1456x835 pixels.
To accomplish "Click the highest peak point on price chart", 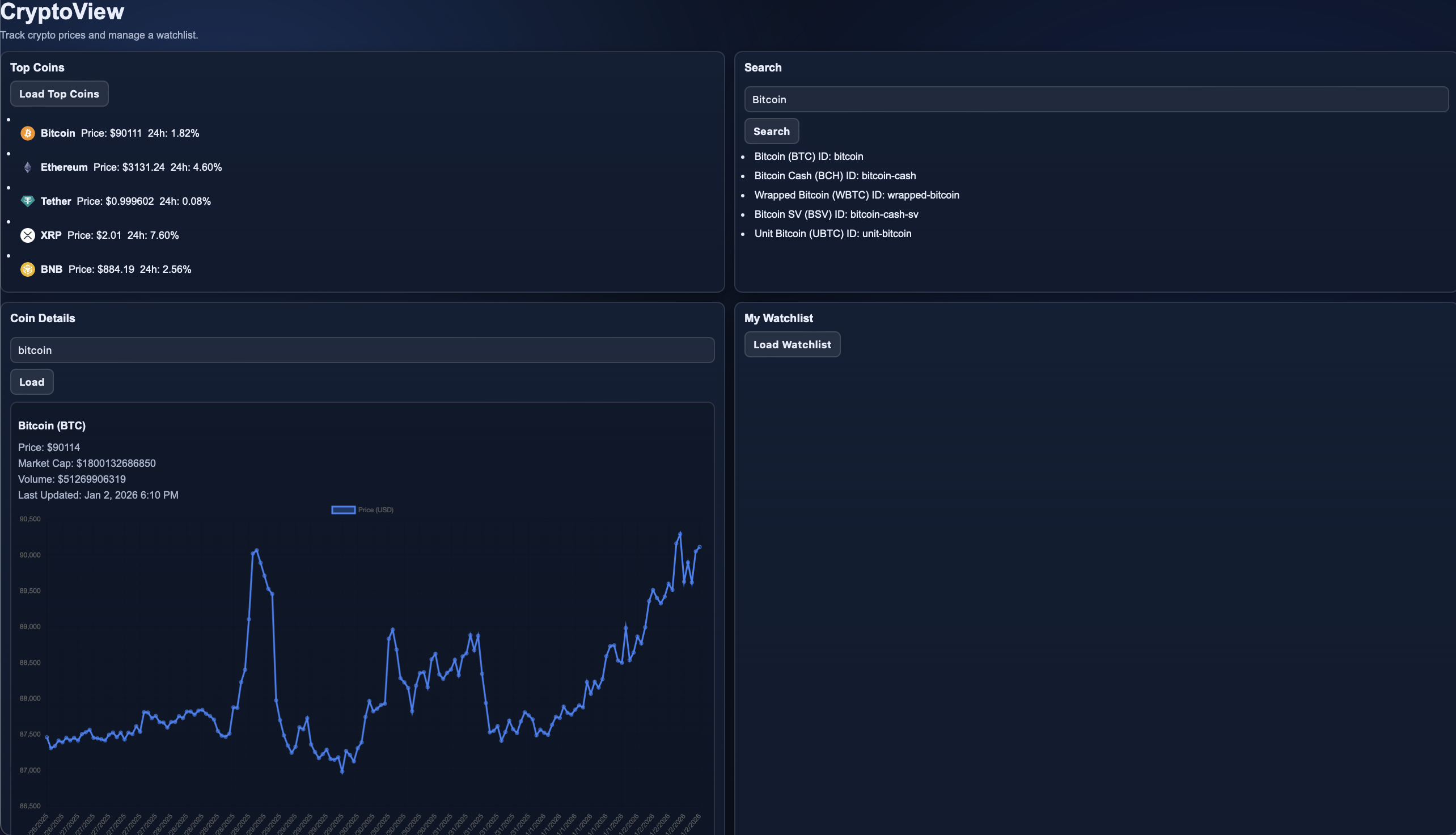I will [680, 534].
